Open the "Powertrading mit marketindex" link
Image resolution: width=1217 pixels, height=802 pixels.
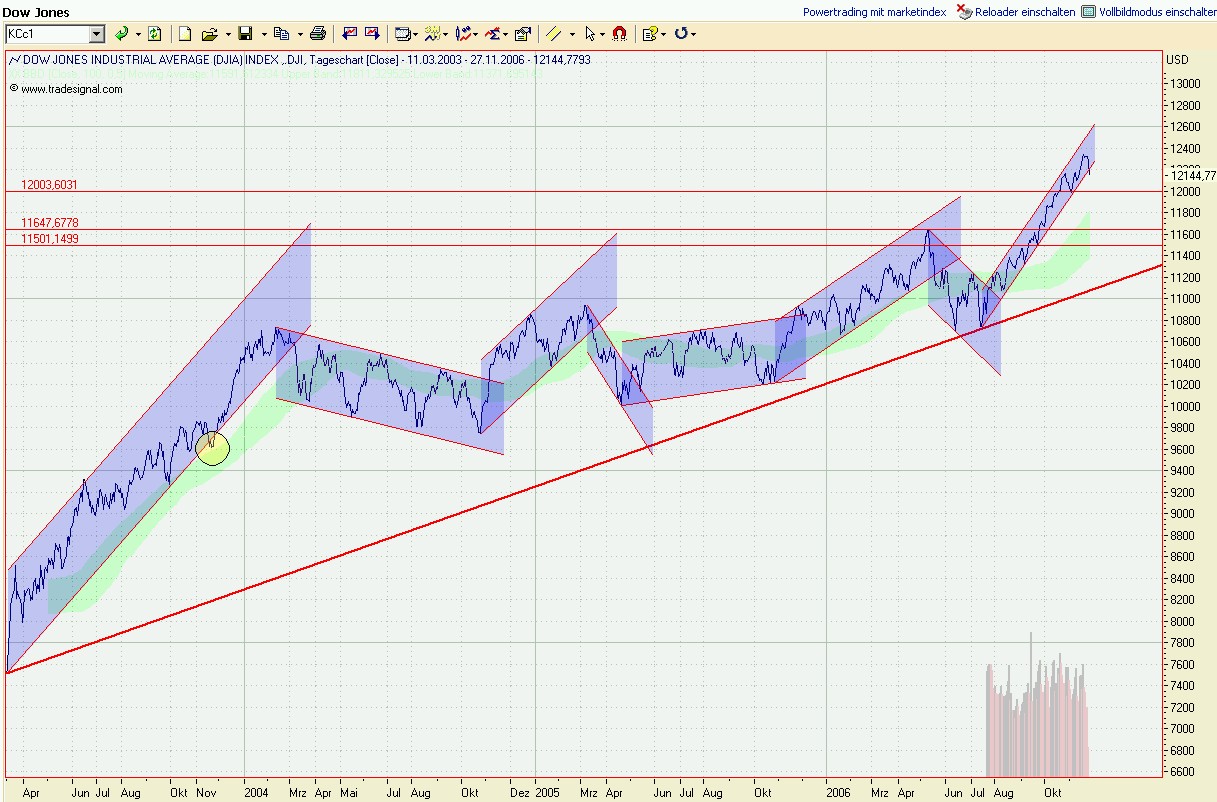point(874,12)
